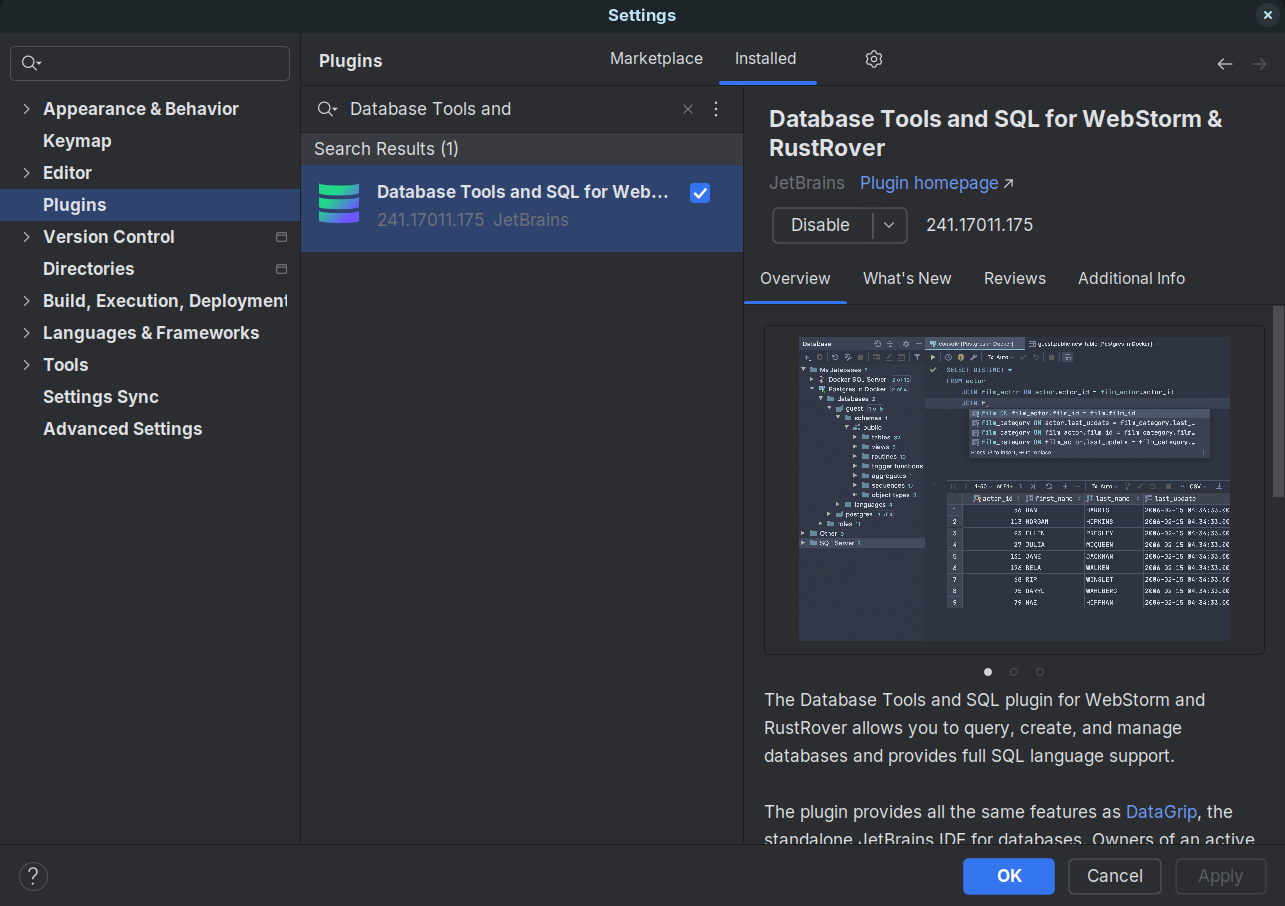Click the panel indicator icon next to Directories
1285x906 pixels.
[x=281, y=268]
